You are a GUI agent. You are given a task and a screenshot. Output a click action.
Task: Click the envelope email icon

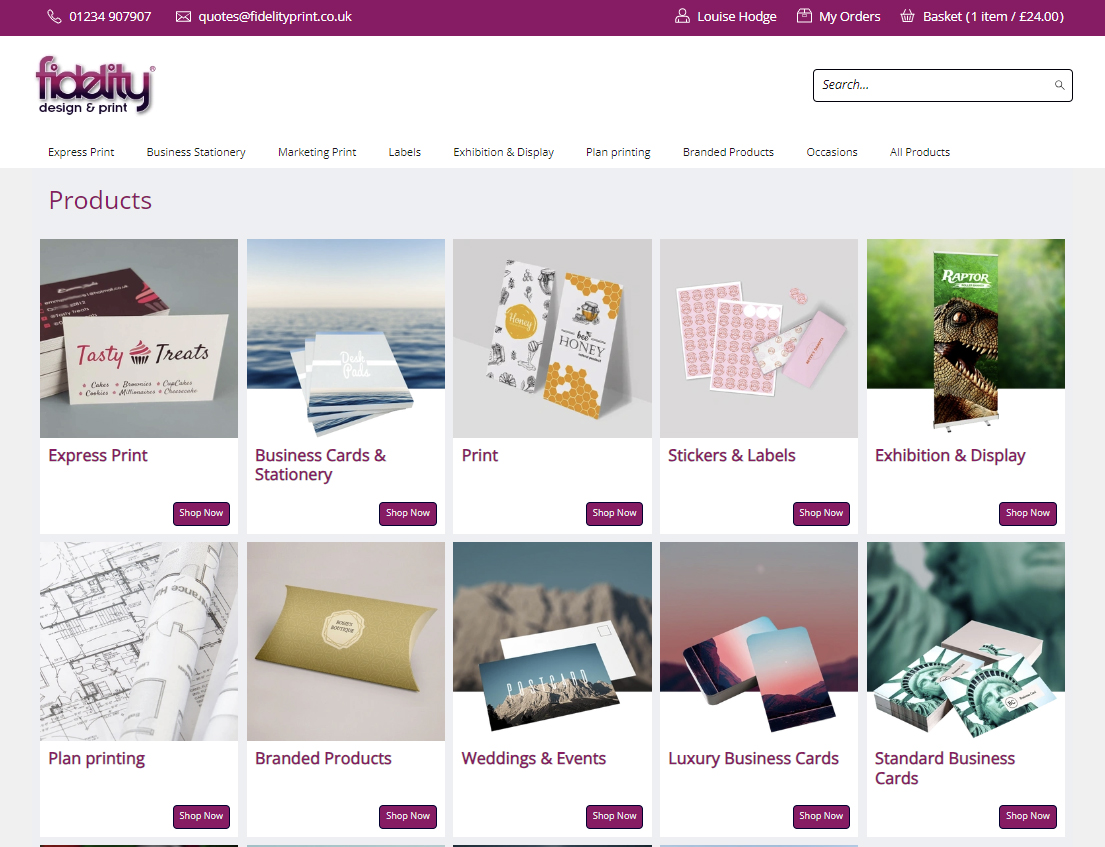click(x=183, y=16)
